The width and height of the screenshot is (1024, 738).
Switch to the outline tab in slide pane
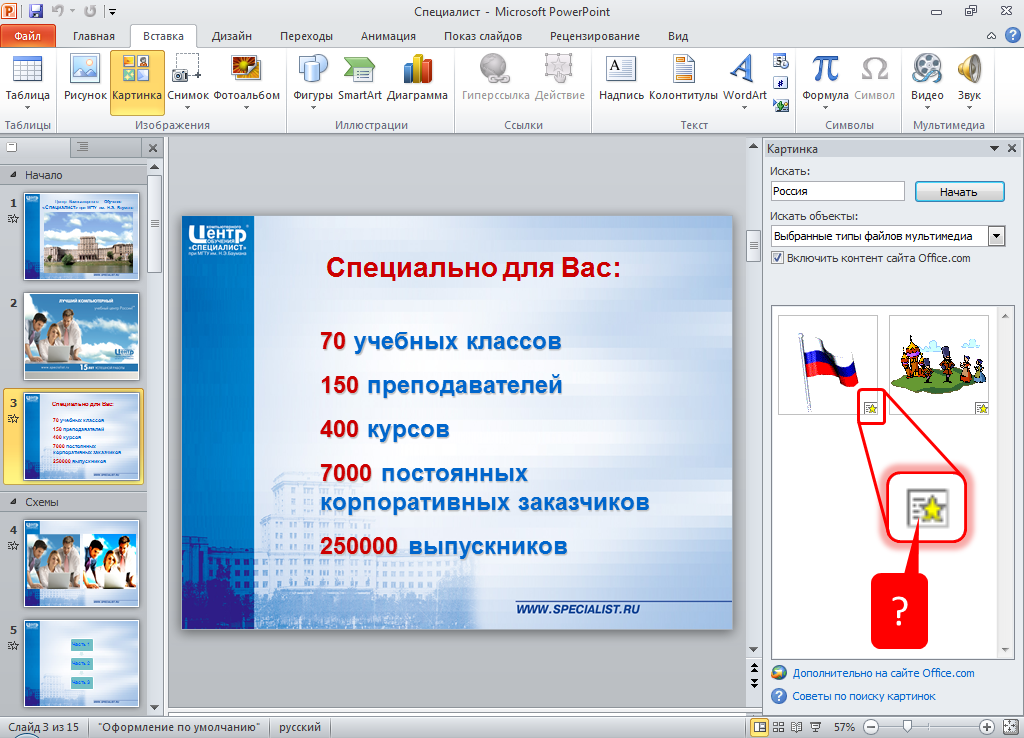(x=82, y=147)
